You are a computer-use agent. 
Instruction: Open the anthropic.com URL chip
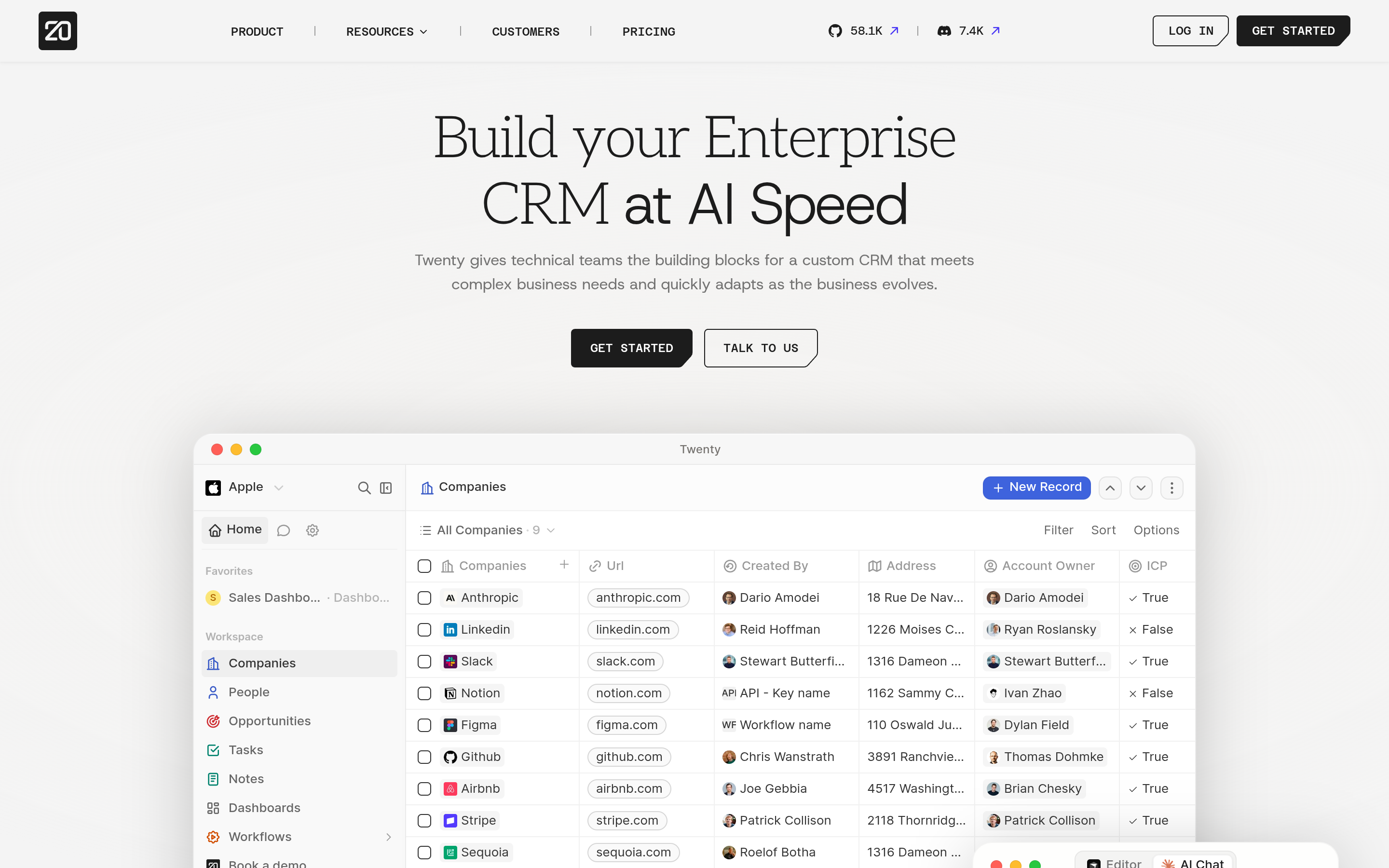(638, 597)
